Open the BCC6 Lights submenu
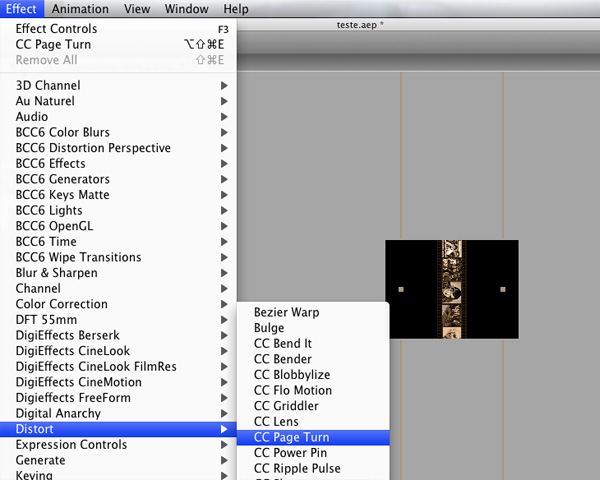600x480 pixels. click(x=49, y=211)
